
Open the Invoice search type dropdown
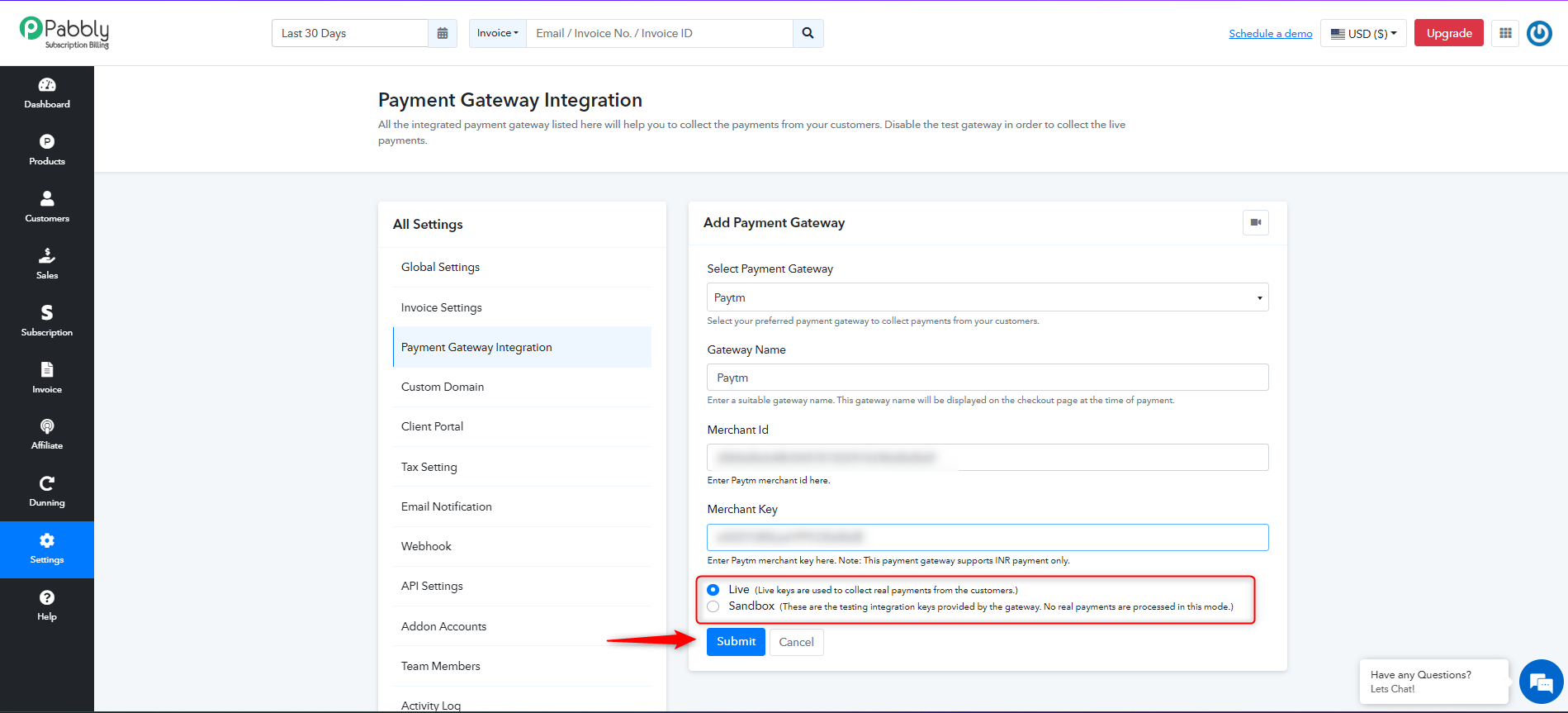coord(498,33)
